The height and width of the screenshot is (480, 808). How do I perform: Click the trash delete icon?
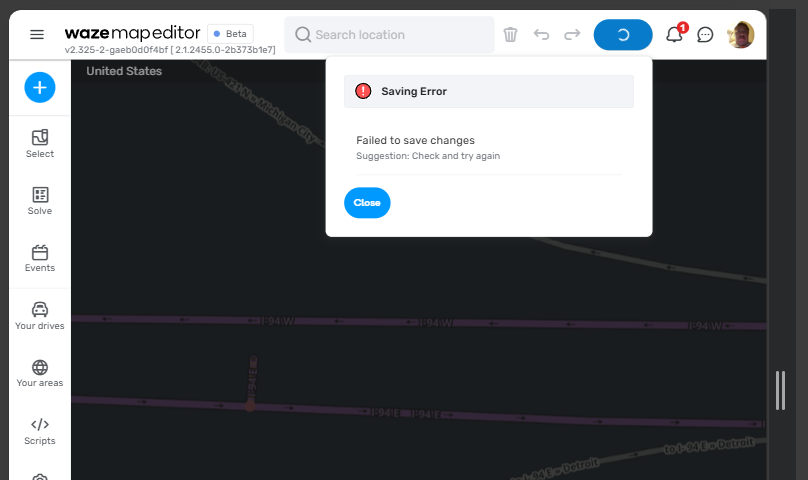click(x=510, y=34)
